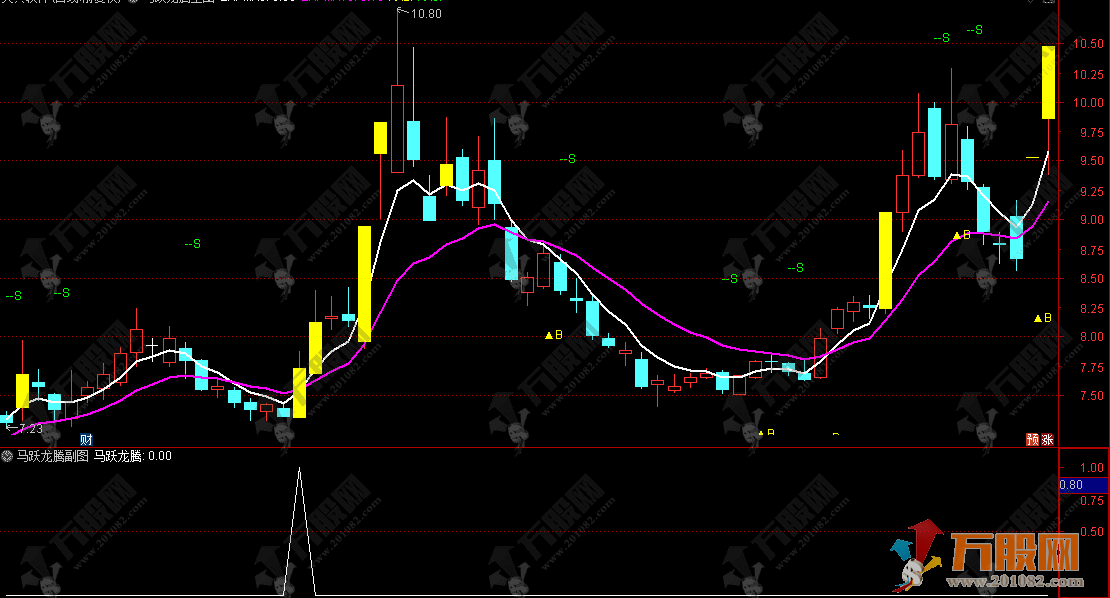Click the 10.00 price axis label
This screenshot has width=1110, height=598.
click(x=1088, y=103)
